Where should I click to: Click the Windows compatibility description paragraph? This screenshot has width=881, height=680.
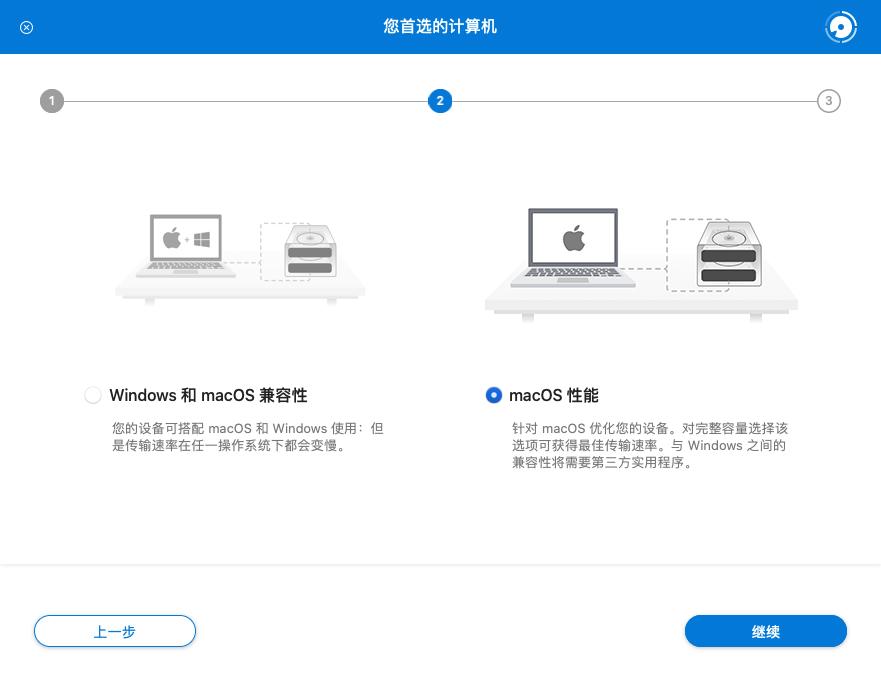[248, 437]
